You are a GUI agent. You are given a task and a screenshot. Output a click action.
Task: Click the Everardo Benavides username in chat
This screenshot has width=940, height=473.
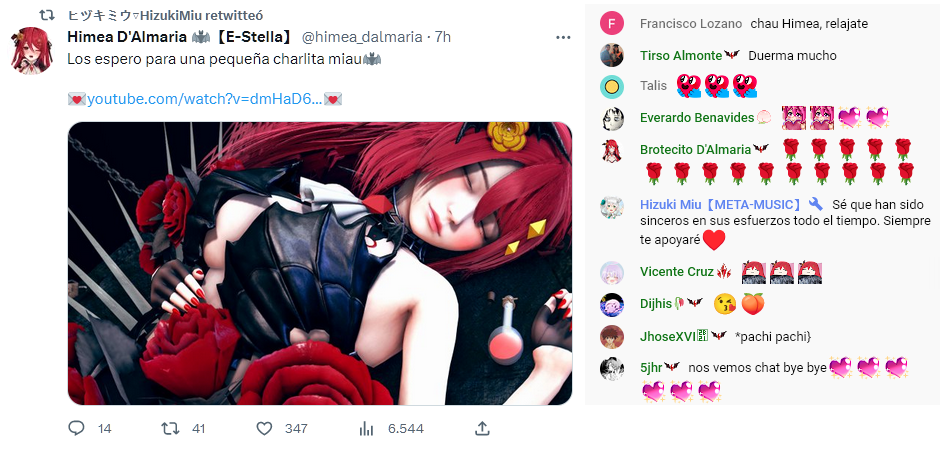pos(697,118)
